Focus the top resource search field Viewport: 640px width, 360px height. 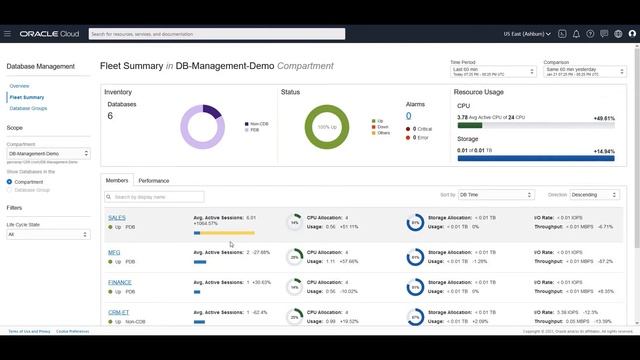(x=217, y=34)
